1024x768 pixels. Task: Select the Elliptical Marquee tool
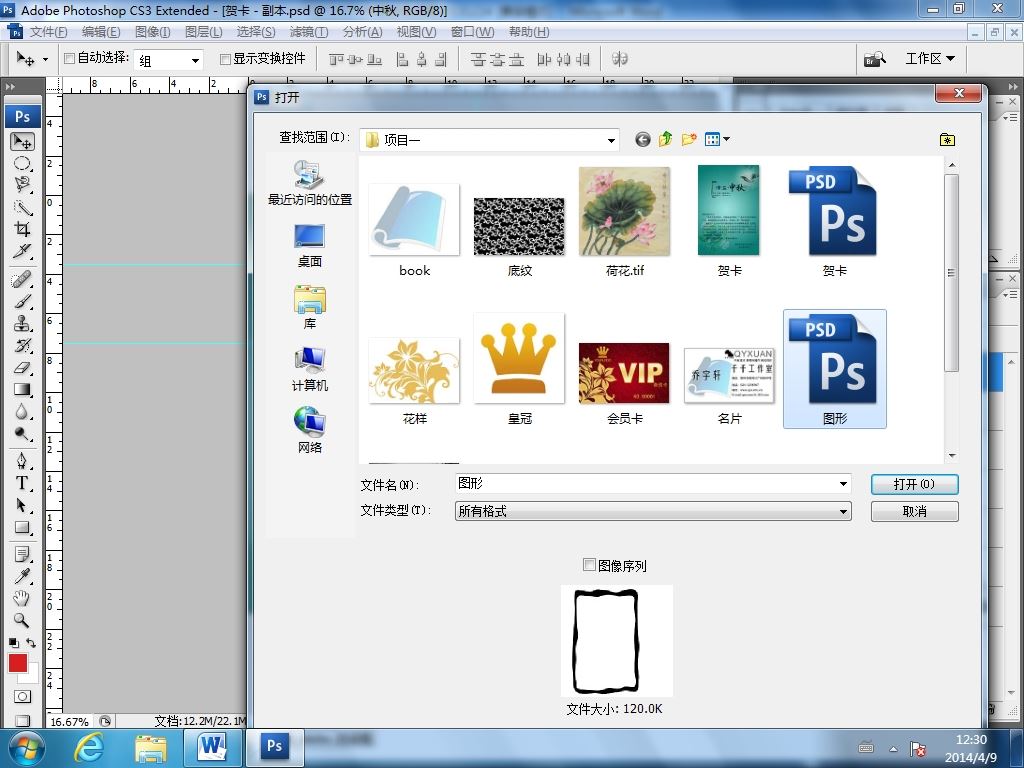point(22,163)
